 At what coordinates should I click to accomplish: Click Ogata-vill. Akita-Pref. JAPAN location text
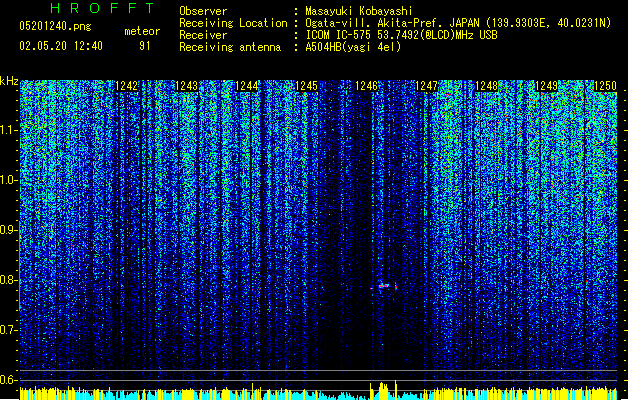pos(392,23)
